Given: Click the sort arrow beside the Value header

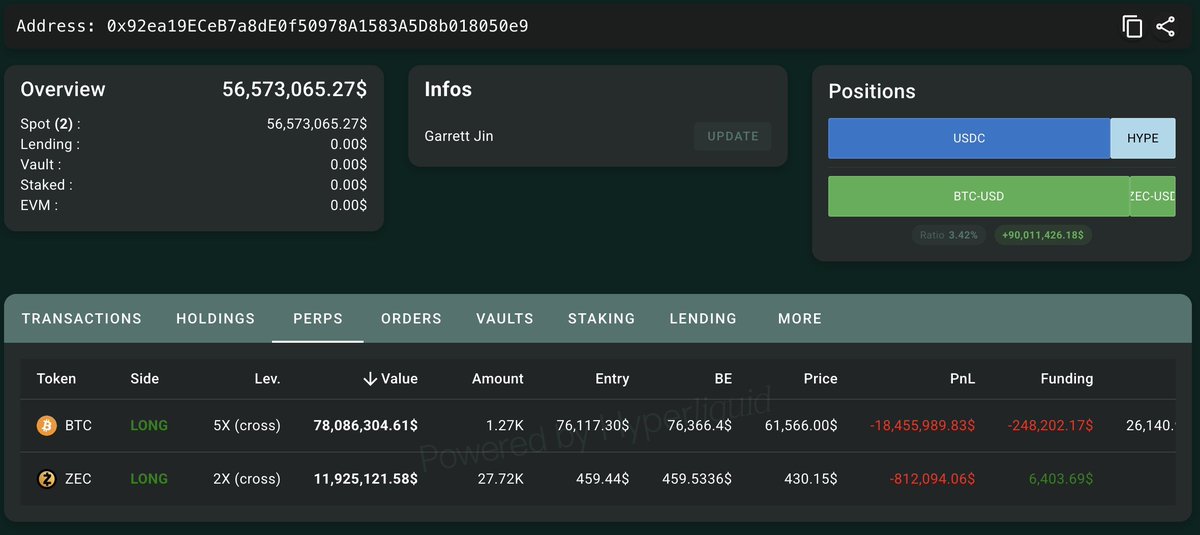Looking at the screenshot, I should click(370, 379).
